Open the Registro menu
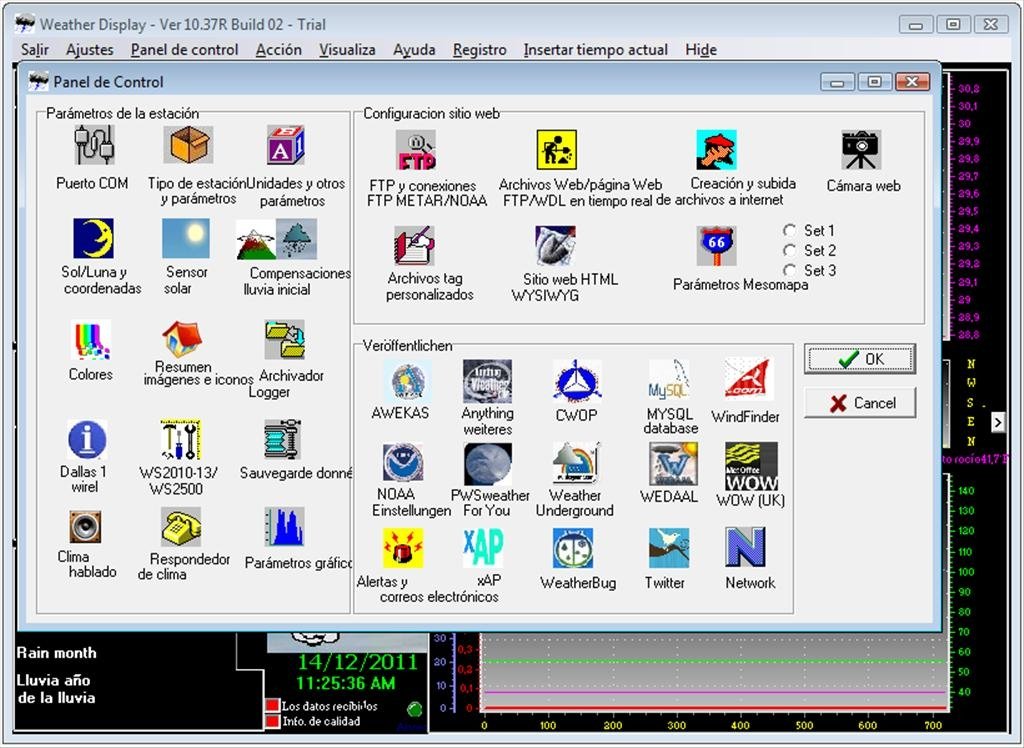Viewport: 1024px width, 748px height. click(480, 50)
